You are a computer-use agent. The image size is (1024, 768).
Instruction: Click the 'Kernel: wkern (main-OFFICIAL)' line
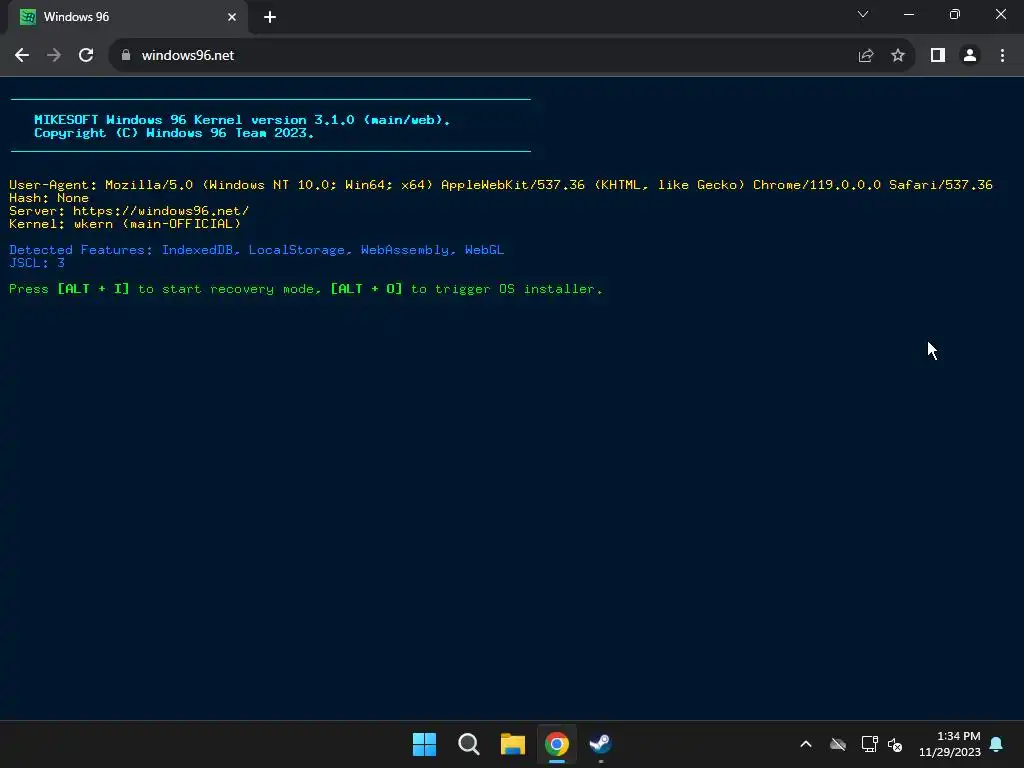point(125,224)
